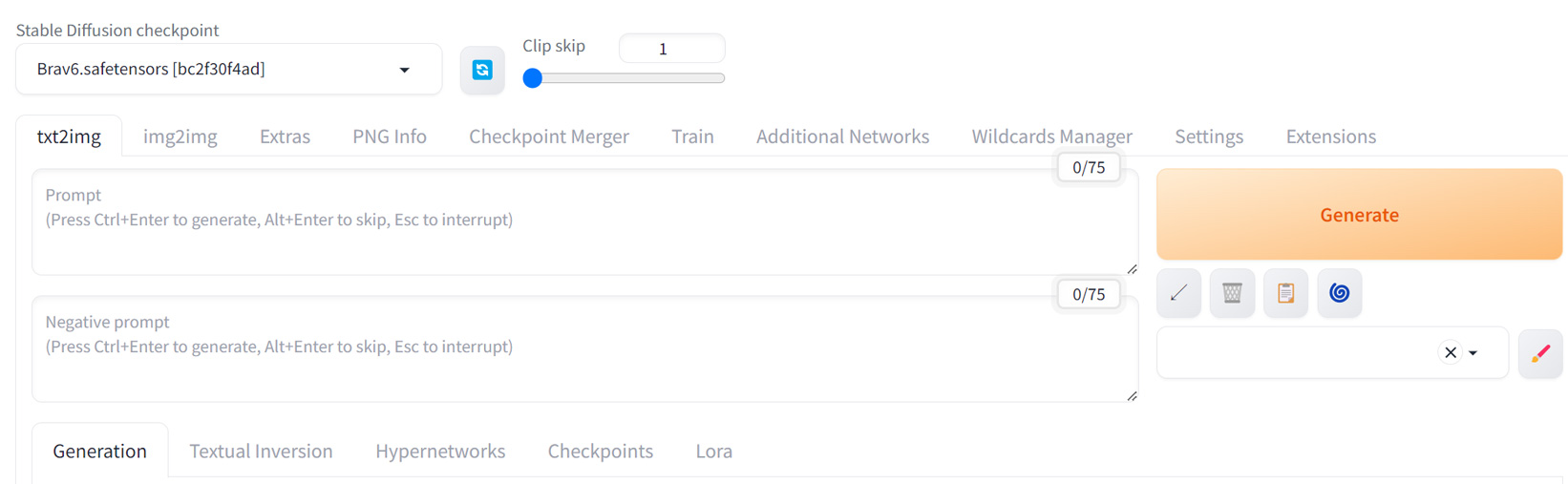Clear selected styles with the X icon

point(1450,353)
